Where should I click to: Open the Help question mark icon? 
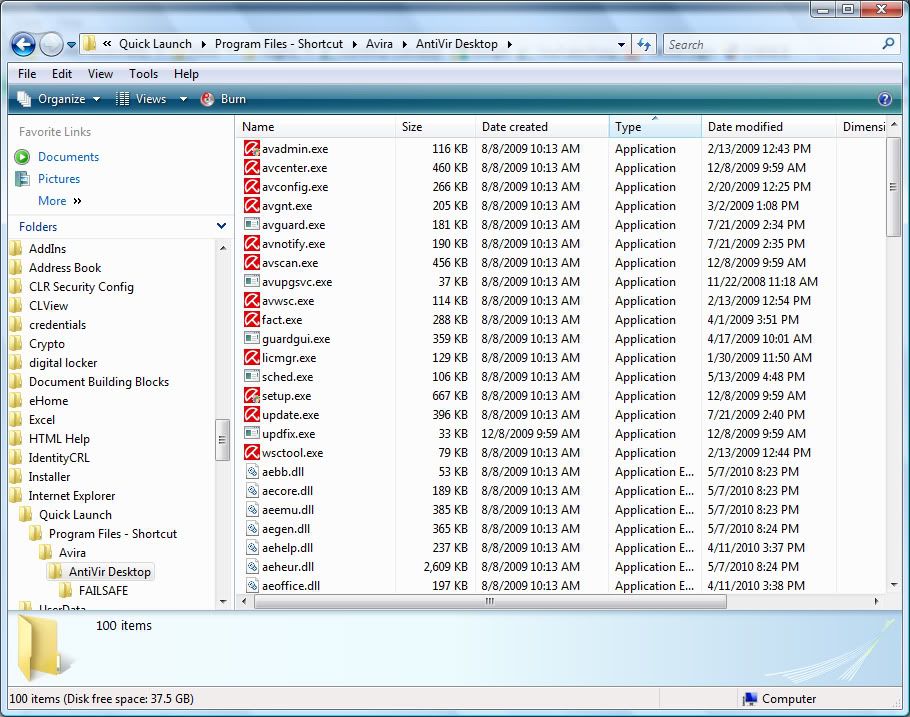click(x=884, y=99)
